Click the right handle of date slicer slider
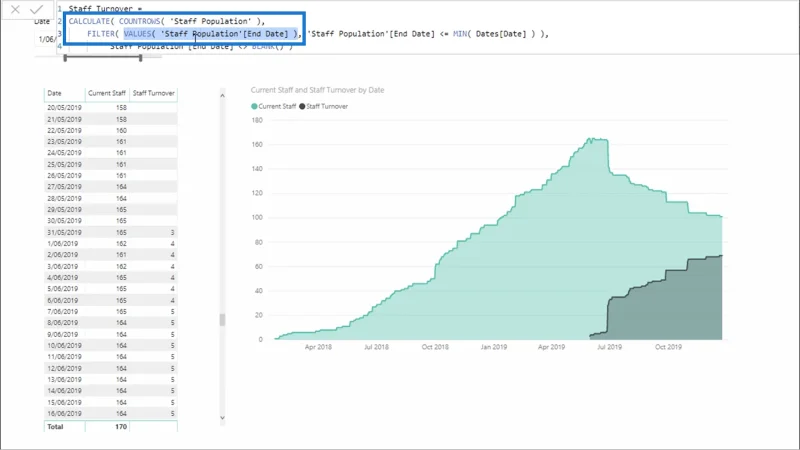 coord(140,58)
